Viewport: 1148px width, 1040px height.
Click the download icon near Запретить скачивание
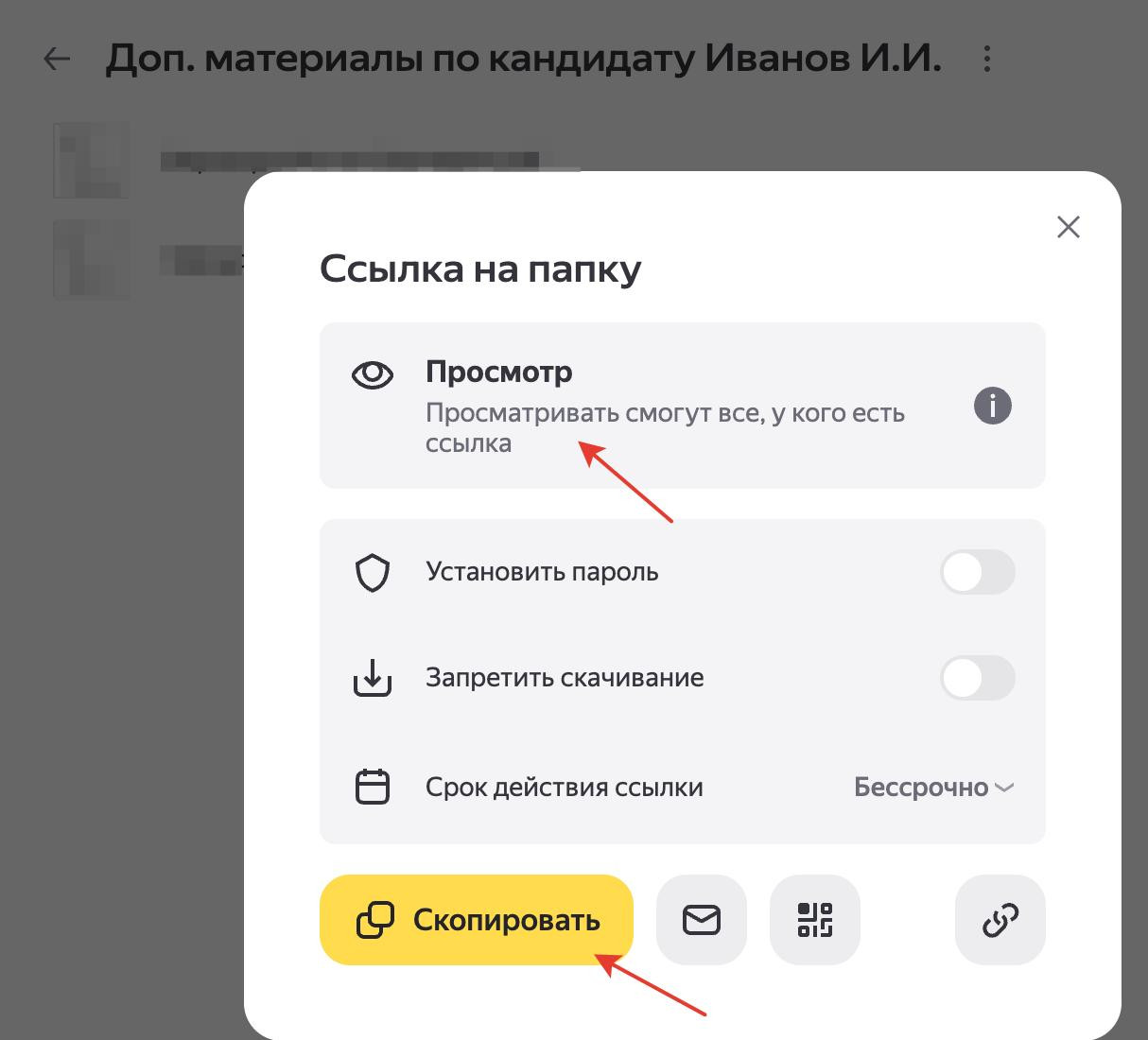(373, 679)
